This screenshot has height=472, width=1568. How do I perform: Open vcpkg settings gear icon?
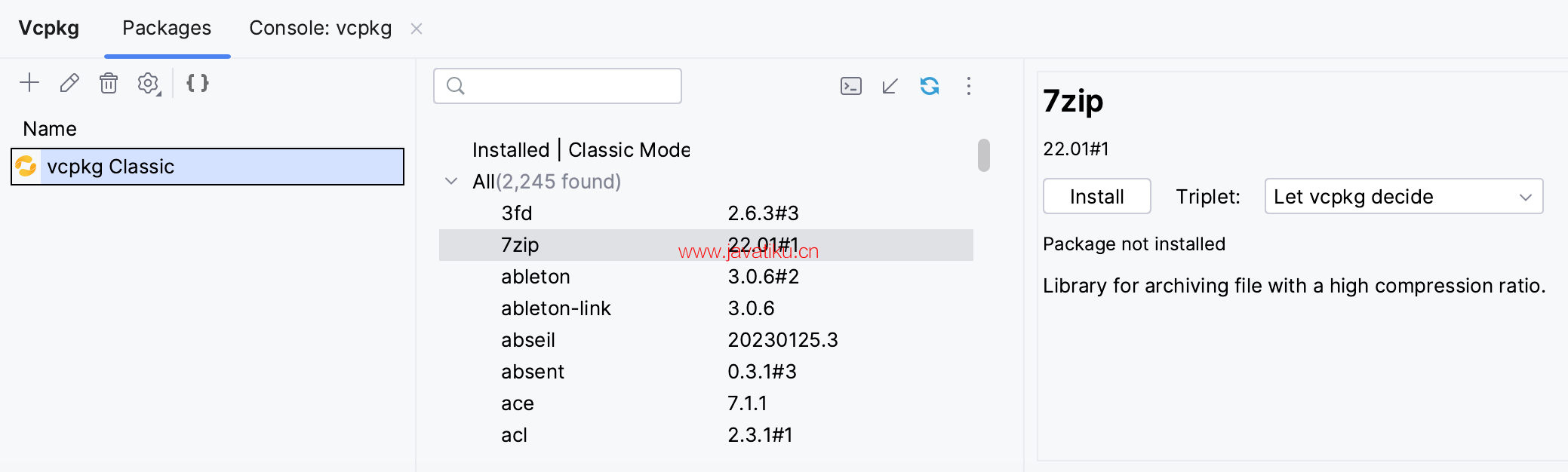149,83
